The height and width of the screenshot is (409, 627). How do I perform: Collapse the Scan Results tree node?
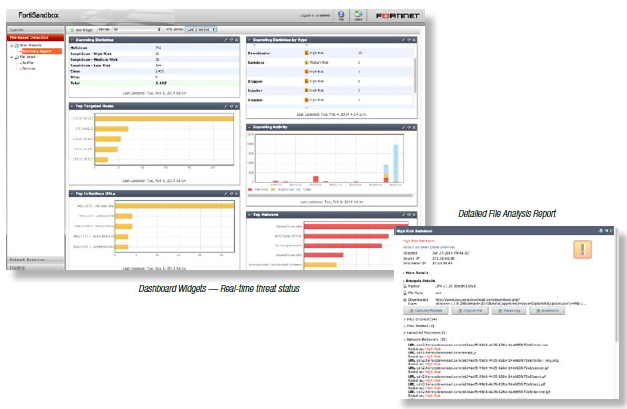tap(12, 46)
